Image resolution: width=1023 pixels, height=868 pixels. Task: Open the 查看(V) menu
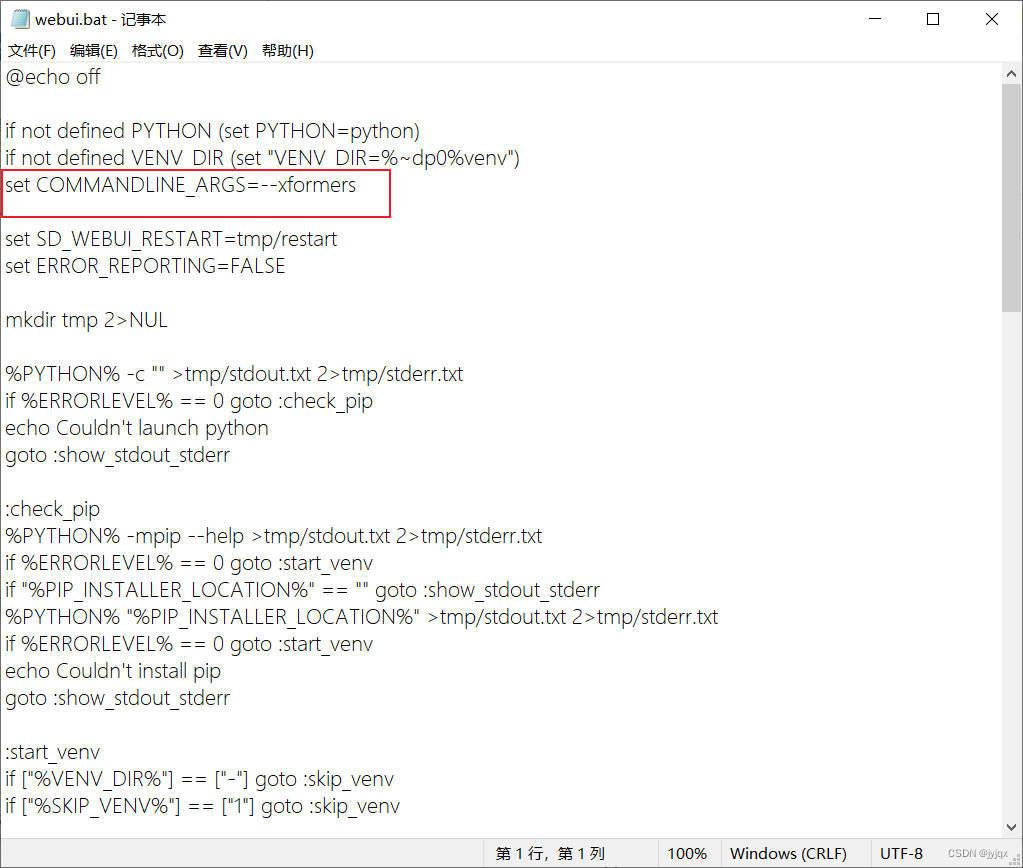click(x=223, y=51)
